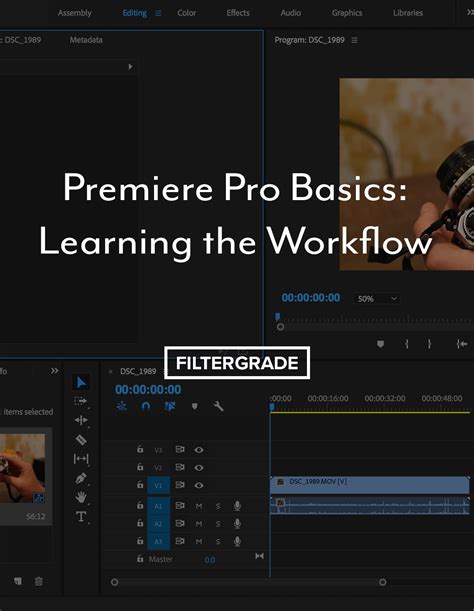This screenshot has width=474, height=611.
Task: Add marker in timeline toolbar
Action: [195, 407]
